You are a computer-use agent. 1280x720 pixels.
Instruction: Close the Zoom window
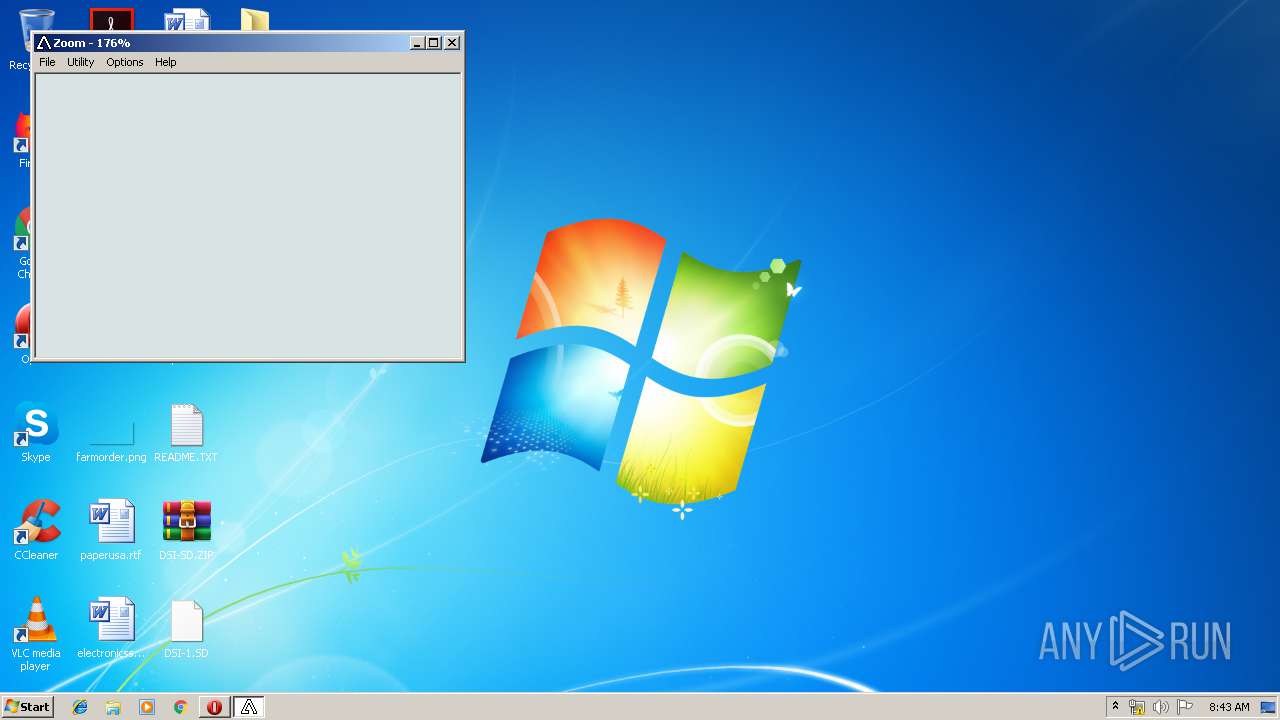point(452,43)
